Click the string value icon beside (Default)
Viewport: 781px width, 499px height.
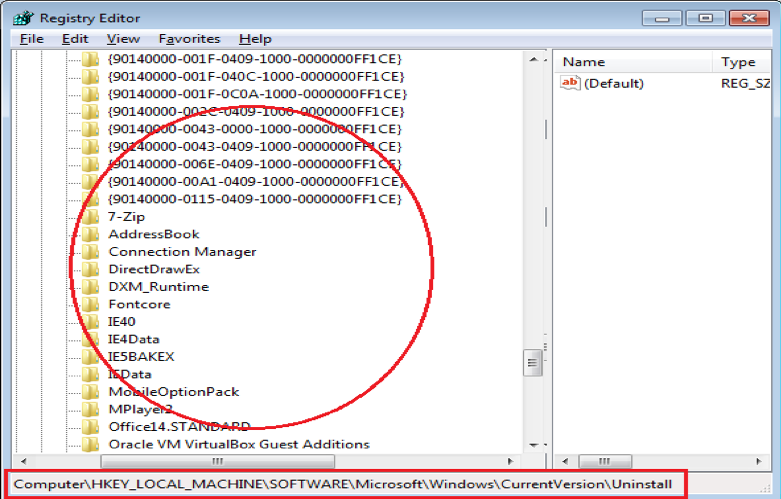tap(571, 83)
